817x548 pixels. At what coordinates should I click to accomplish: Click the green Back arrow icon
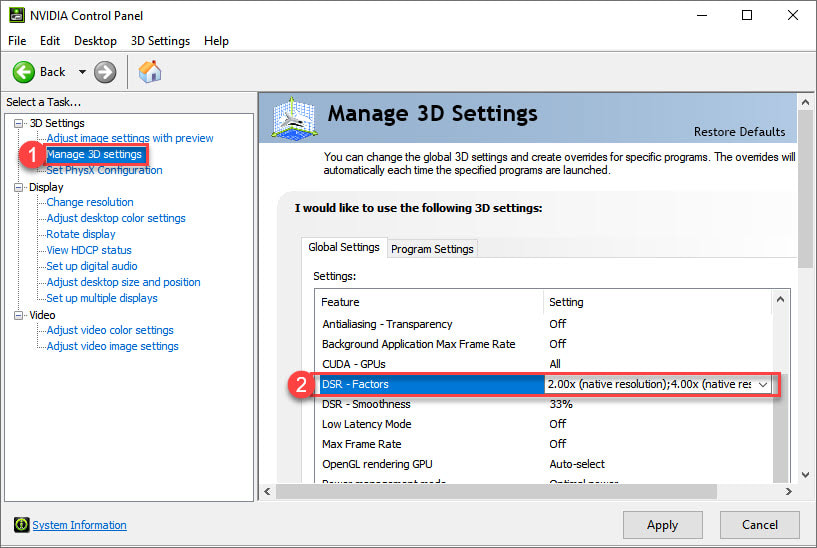click(x=24, y=72)
